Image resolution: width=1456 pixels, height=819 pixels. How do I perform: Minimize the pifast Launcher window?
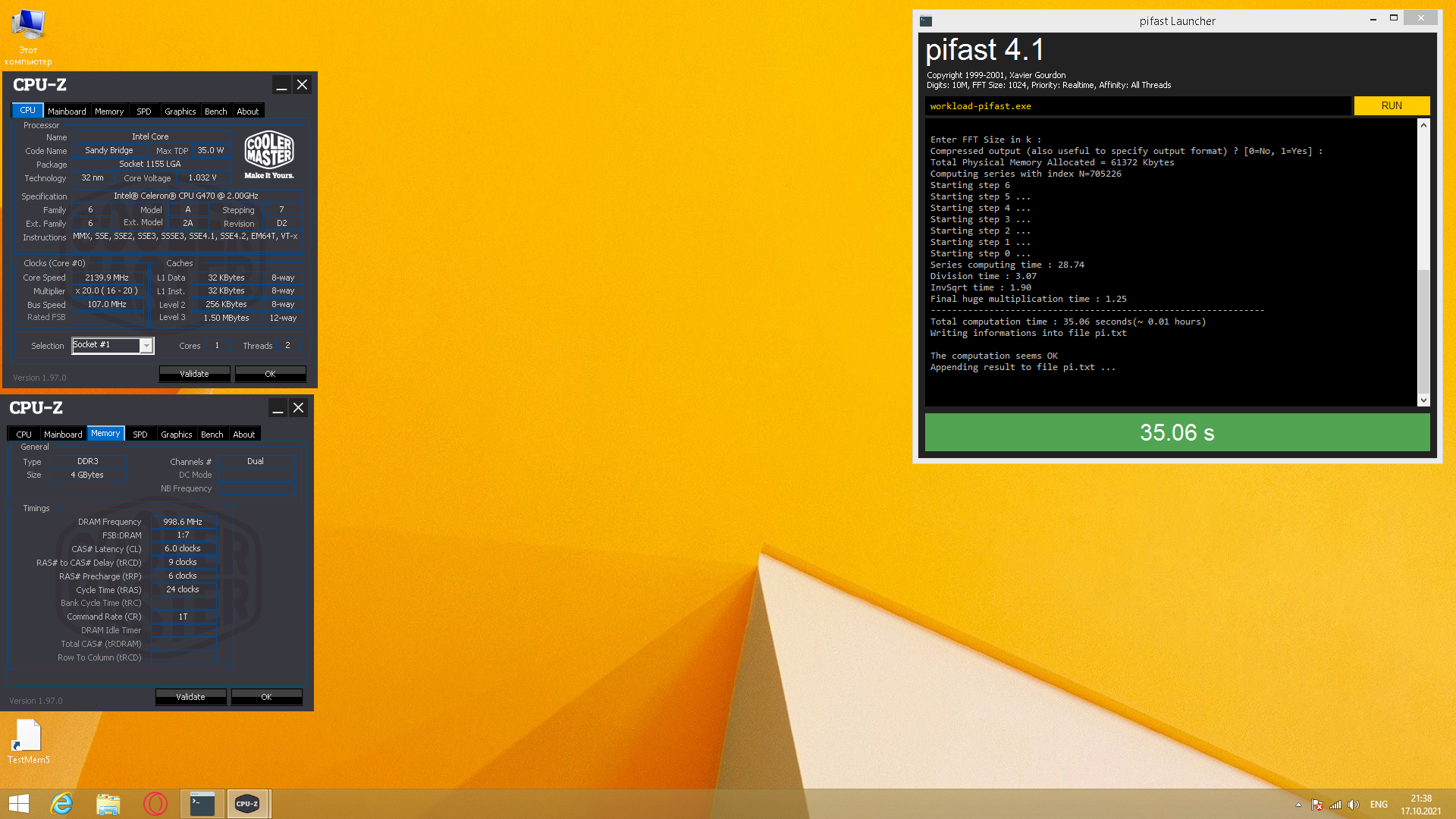pos(1373,18)
